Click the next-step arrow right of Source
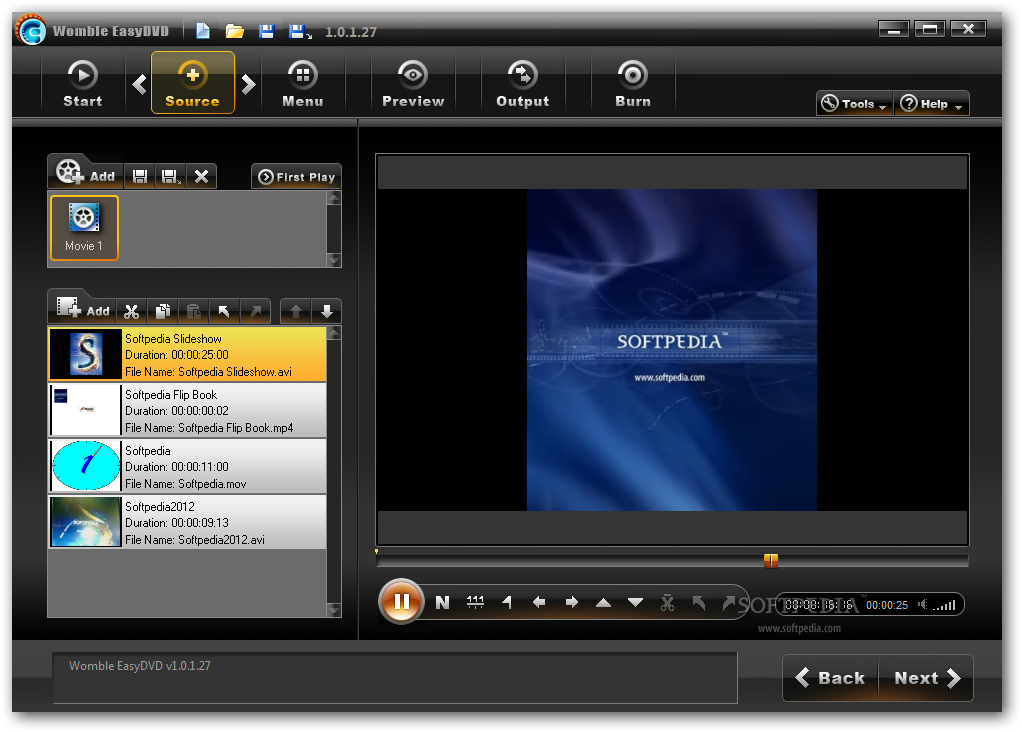This screenshot has width=1022, height=732. click(248, 84)
